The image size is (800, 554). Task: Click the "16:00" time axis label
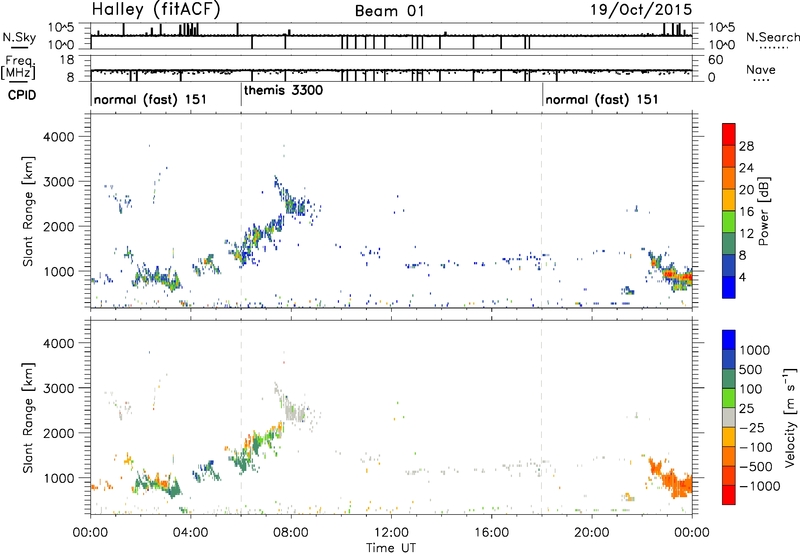click(491, 533)
